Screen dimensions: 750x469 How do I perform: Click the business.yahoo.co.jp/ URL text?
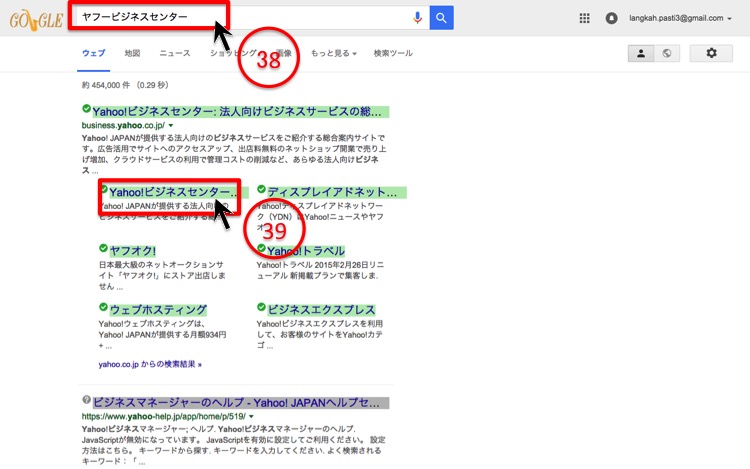[x=123, y=125]
